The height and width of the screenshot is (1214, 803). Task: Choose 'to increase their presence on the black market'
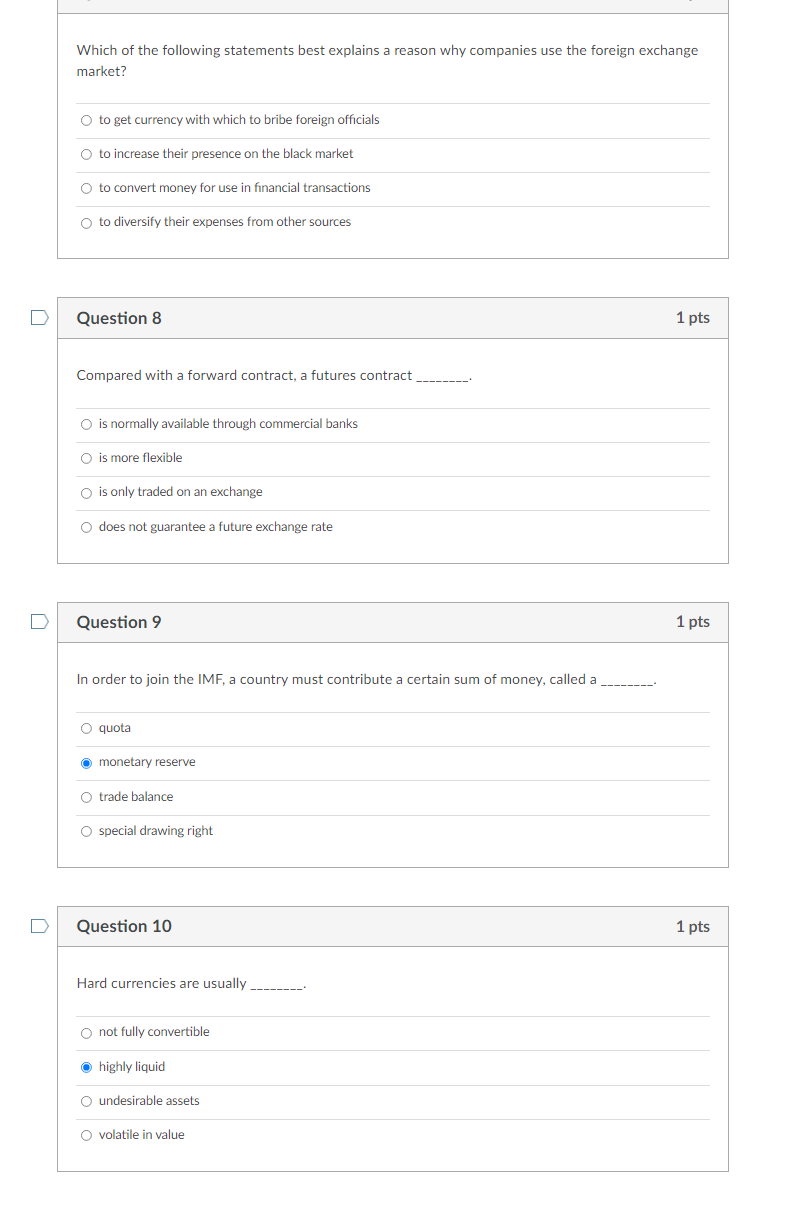click(87, 155)
